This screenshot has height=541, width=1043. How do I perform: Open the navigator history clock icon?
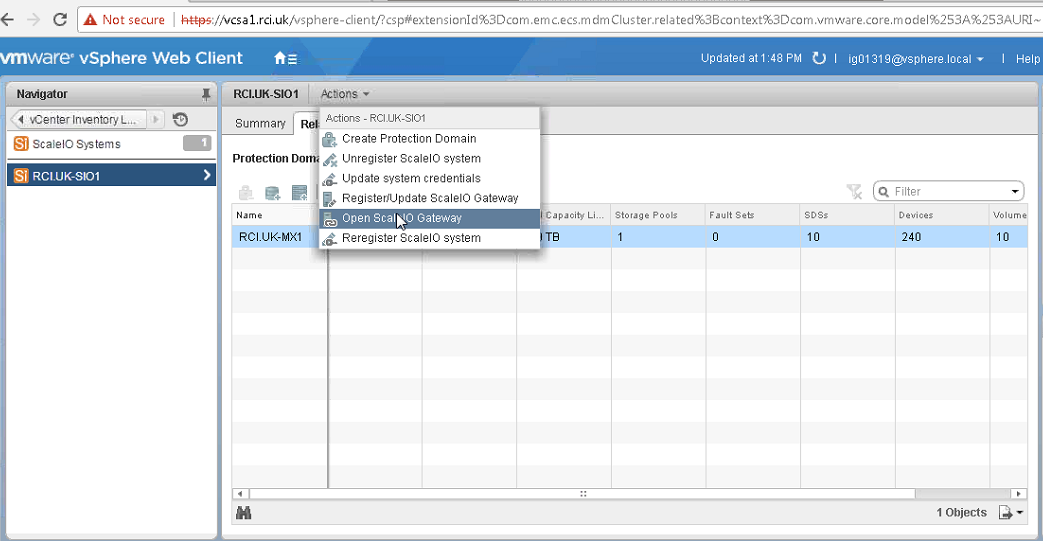(180, 120)
